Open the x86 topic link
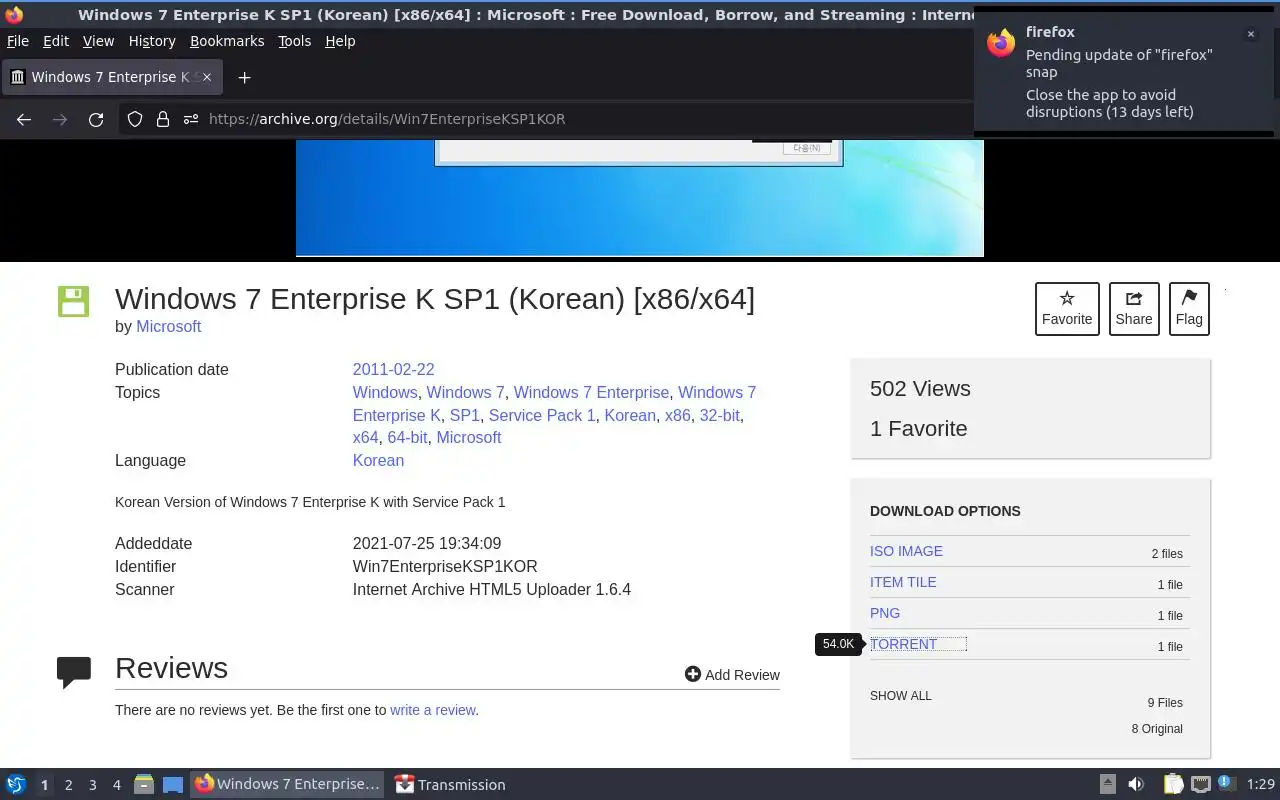Viewport: 1280px width, 800px height. click(x=677, y=415)
